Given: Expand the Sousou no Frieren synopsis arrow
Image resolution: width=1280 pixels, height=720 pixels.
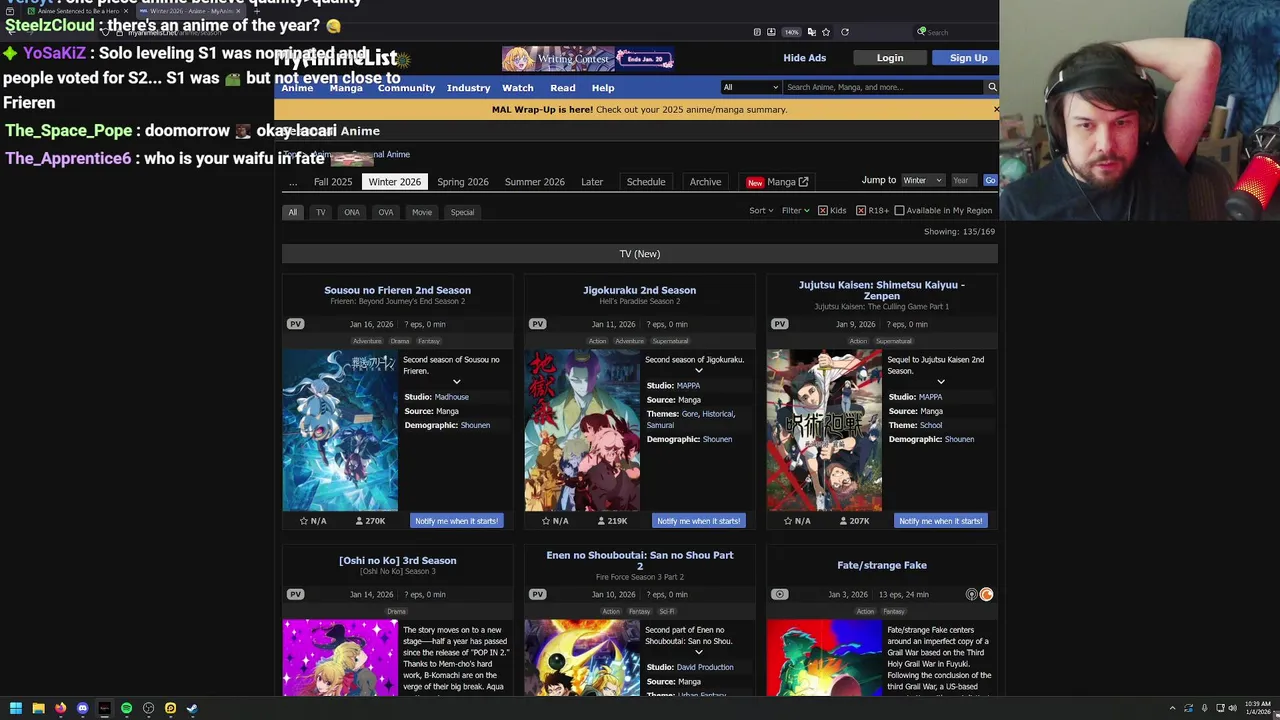Looking at the screenshot, I should coord(456,381).
